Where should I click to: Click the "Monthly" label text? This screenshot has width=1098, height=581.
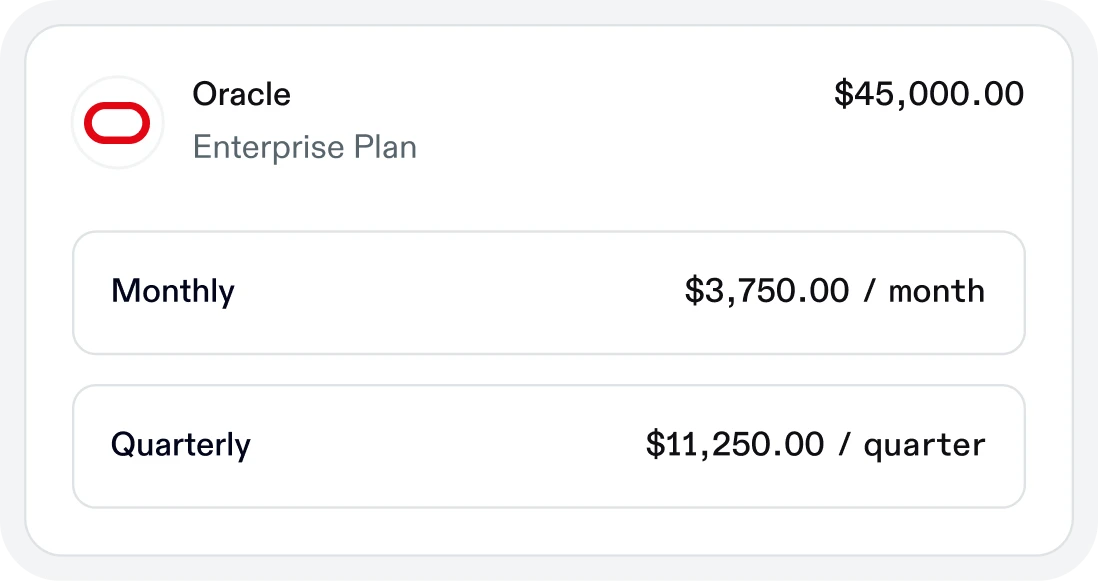coord(173,292)
